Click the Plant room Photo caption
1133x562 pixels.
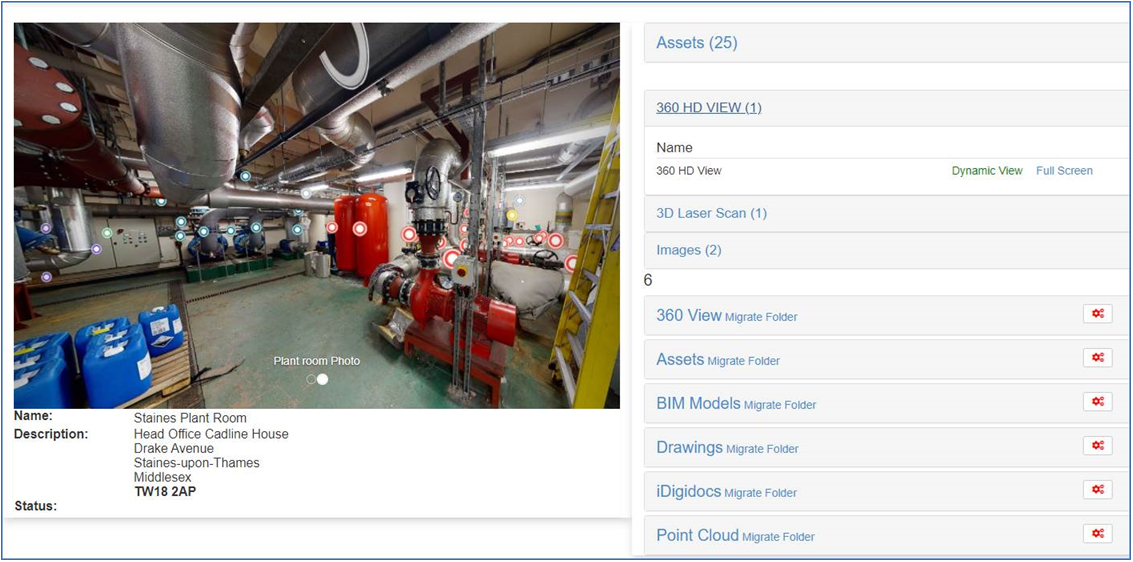point(316,361)
